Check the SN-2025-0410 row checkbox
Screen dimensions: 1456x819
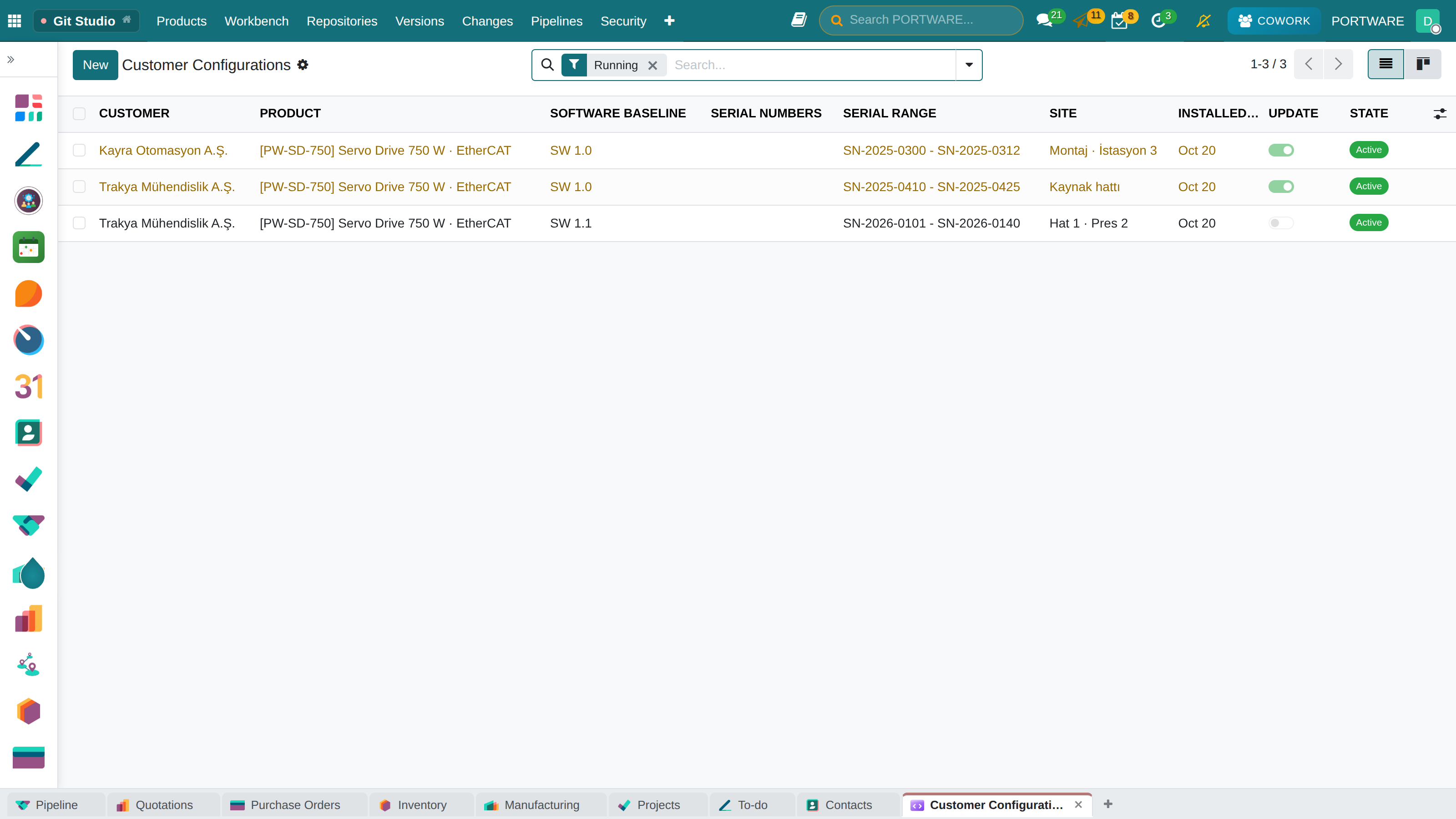click(79, 187)
